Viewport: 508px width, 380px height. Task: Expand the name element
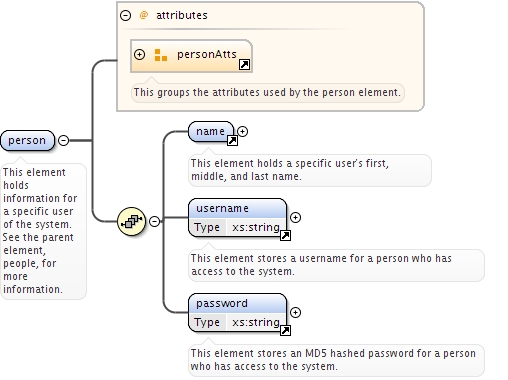click(242, 132)
